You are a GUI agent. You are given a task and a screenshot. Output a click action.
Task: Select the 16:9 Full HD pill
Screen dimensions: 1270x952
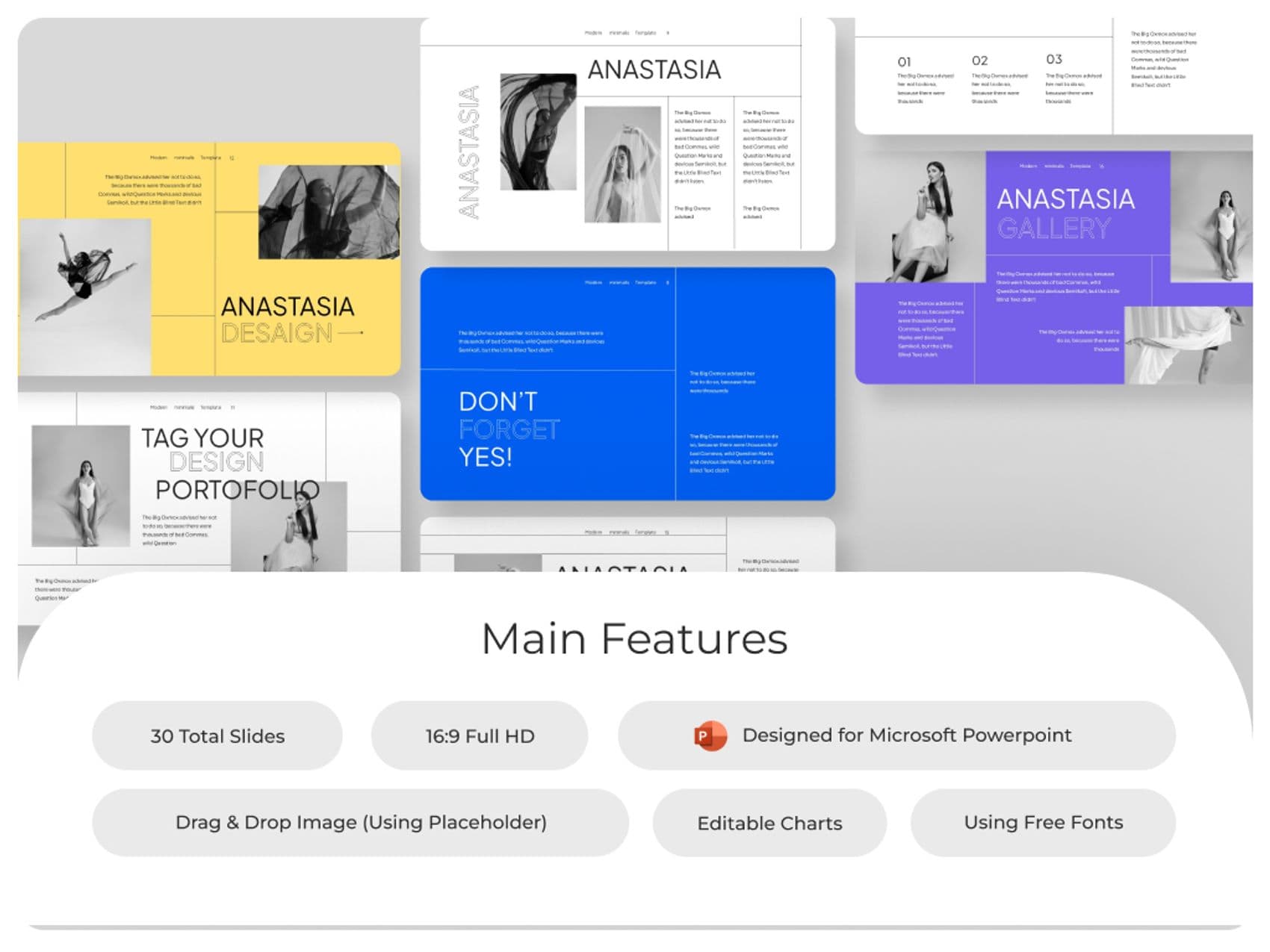click(x=480, y=735)
